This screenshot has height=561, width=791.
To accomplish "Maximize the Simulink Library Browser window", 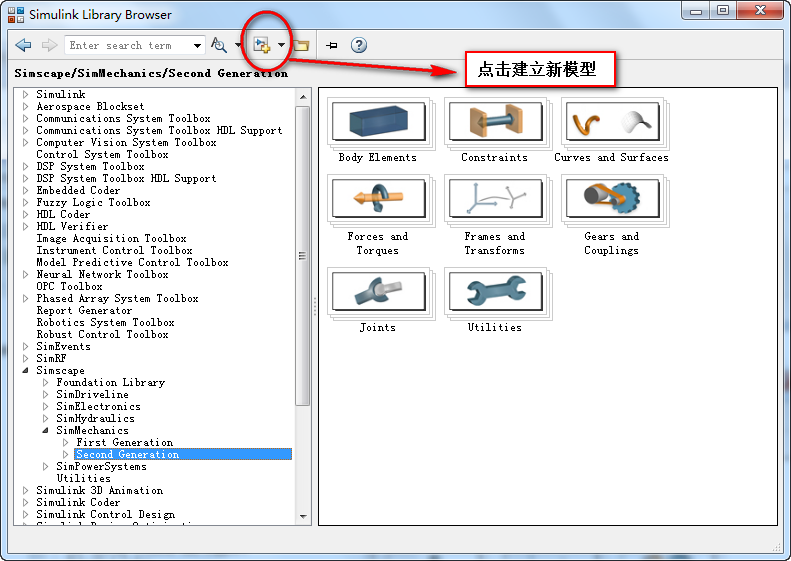I will tap(723, 11).
